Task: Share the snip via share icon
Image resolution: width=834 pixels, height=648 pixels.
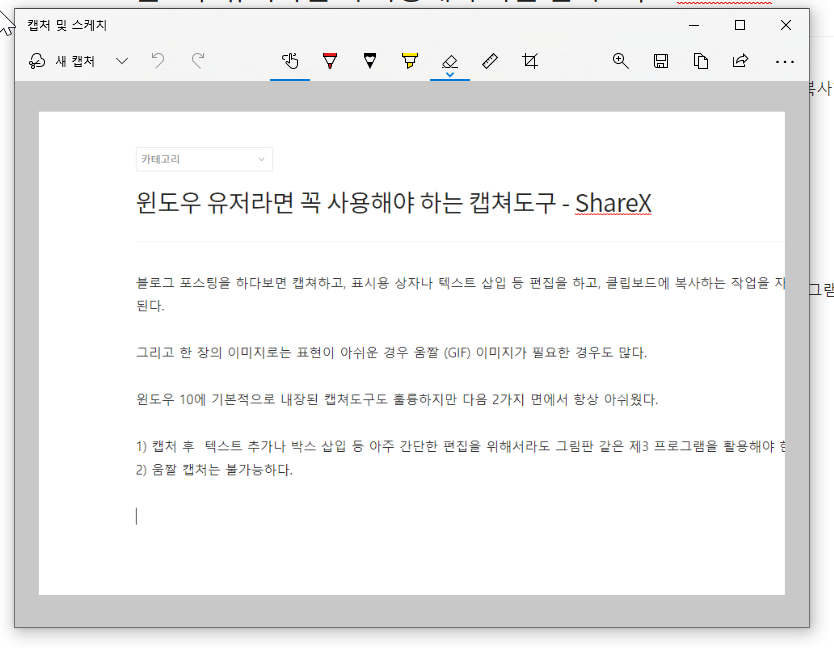Action: click(740, 61)
